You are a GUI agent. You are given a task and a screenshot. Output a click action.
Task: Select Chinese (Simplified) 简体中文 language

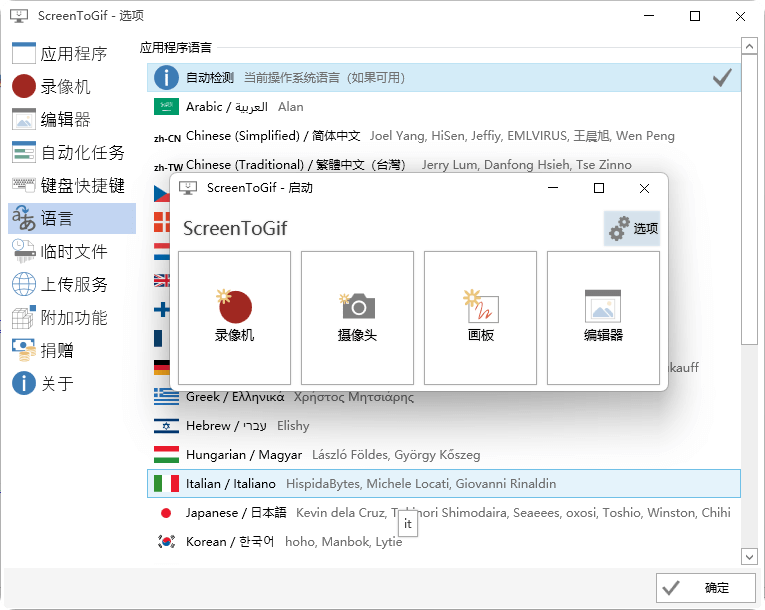tap(443, 136)
